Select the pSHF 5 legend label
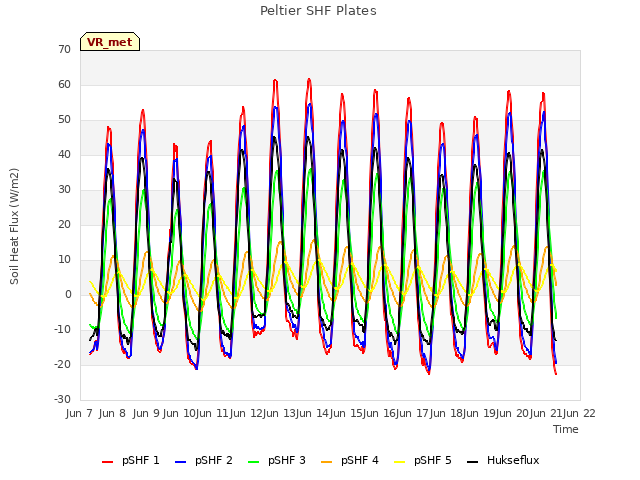 [433, 460]
